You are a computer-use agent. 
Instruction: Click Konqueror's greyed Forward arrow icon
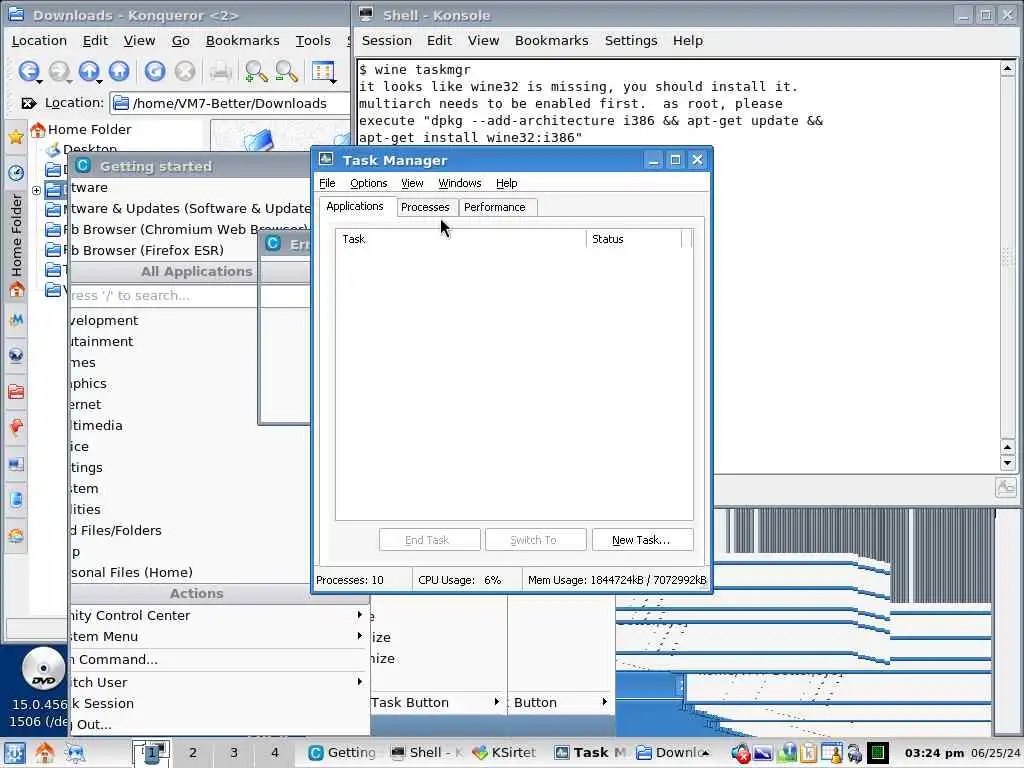[59, 71]
